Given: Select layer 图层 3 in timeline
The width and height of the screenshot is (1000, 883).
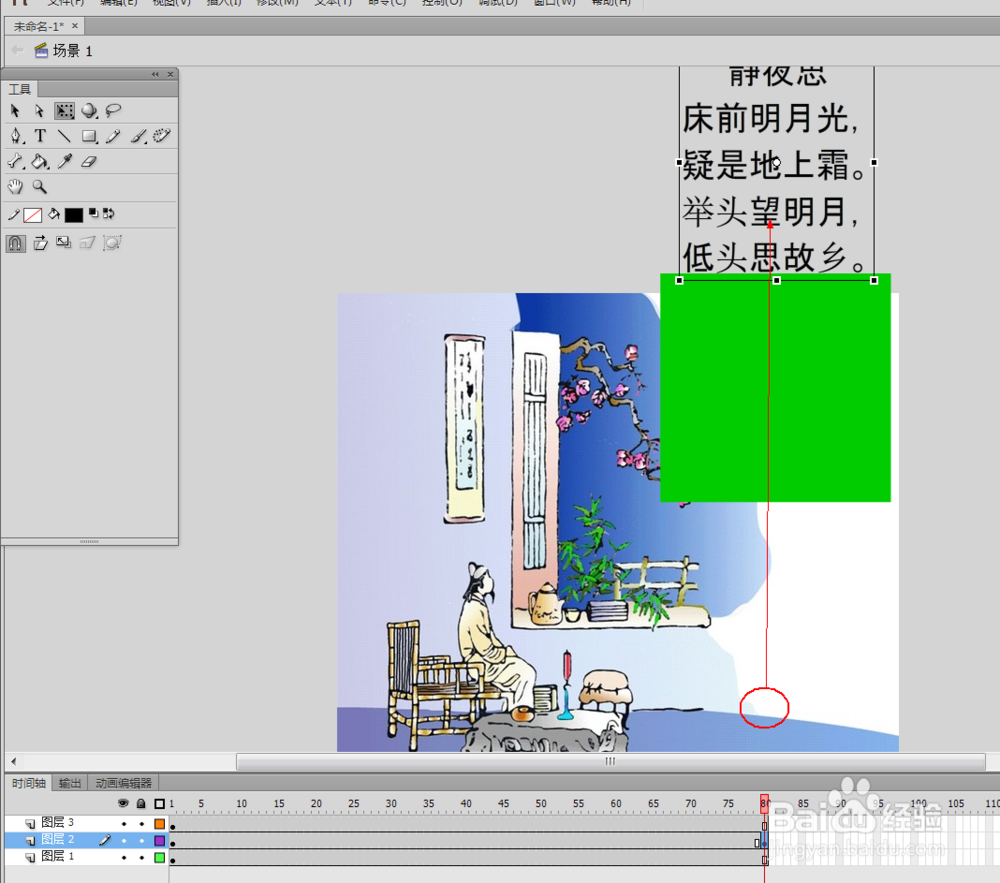Looking at the screenshot, I should pyautogui.click(x=58, y=823).
